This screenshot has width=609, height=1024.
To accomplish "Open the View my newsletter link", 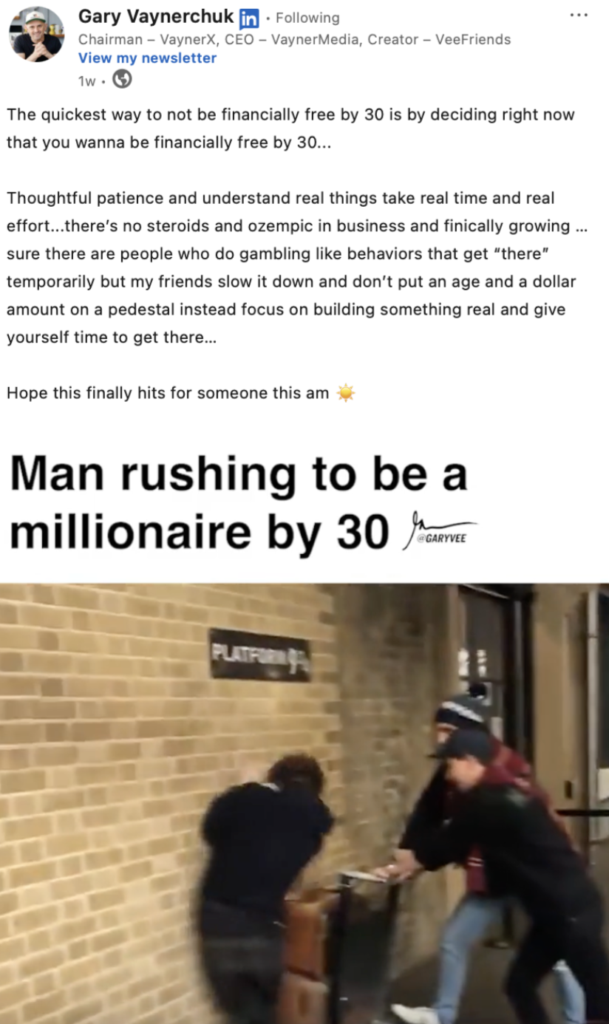I will pos(148,57).
